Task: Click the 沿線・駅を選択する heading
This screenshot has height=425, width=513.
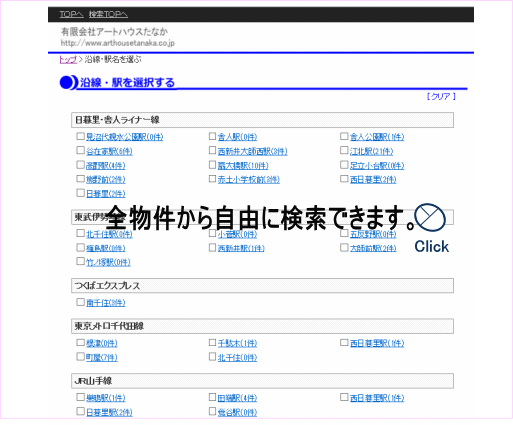Action: click(x=127, y=83)
